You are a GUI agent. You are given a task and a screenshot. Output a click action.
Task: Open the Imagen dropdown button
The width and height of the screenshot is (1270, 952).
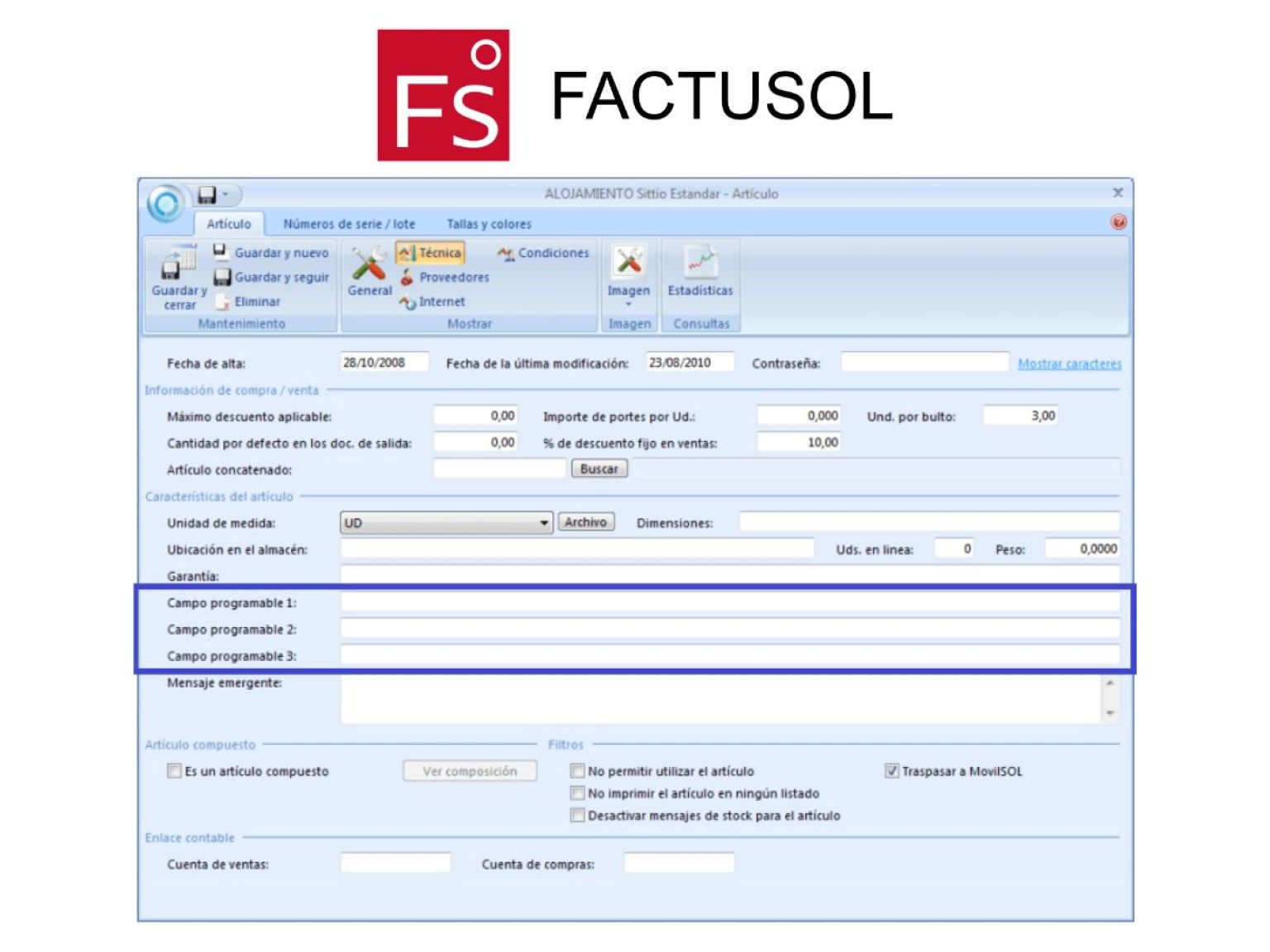(628, 304)
